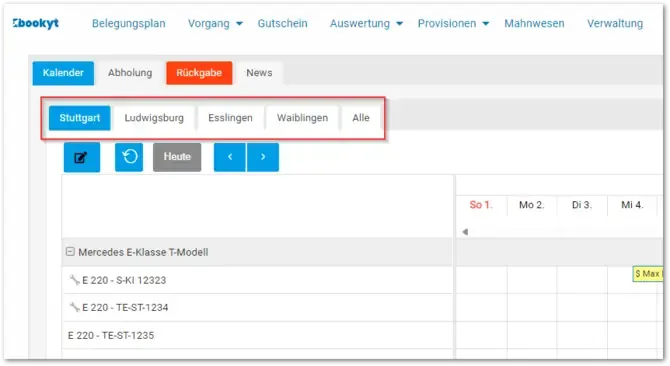Open Gutschein in the top navigation
The image size is (670, 366).
coord(282,23)
